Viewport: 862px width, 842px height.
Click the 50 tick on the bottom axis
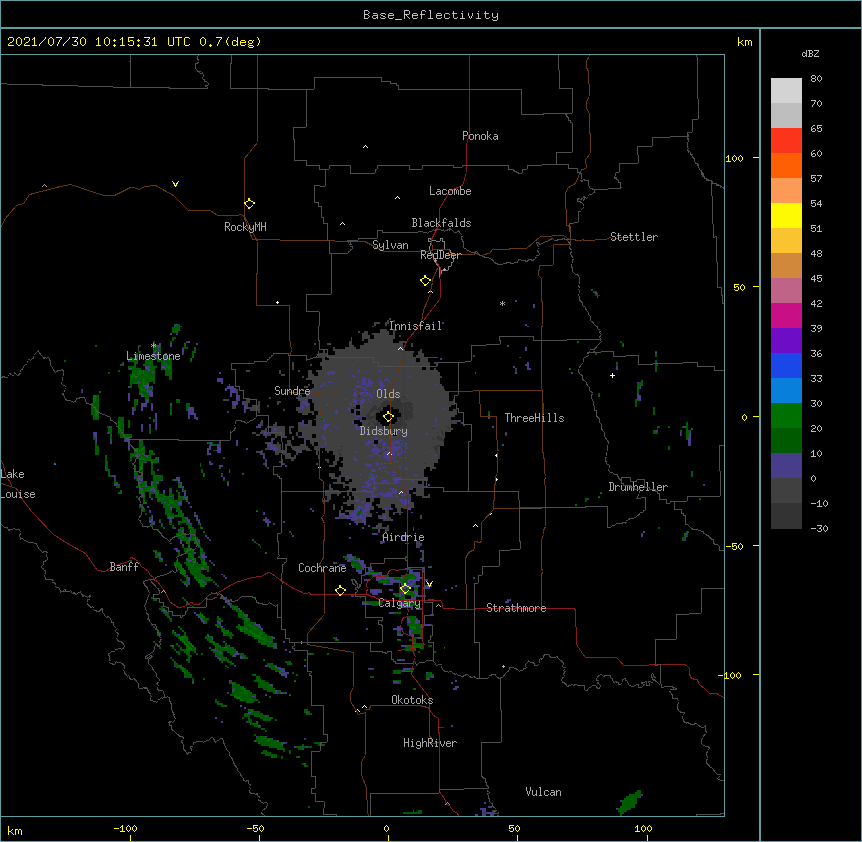click(515, 828)
